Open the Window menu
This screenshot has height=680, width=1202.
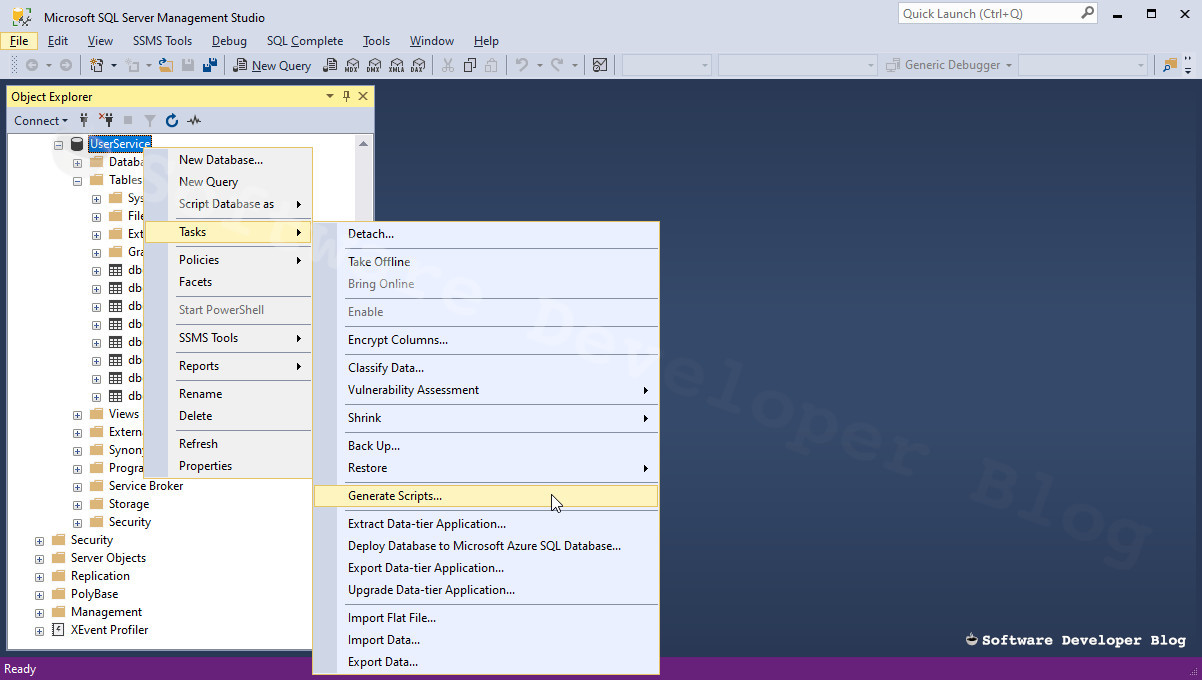tap(432, 41)
